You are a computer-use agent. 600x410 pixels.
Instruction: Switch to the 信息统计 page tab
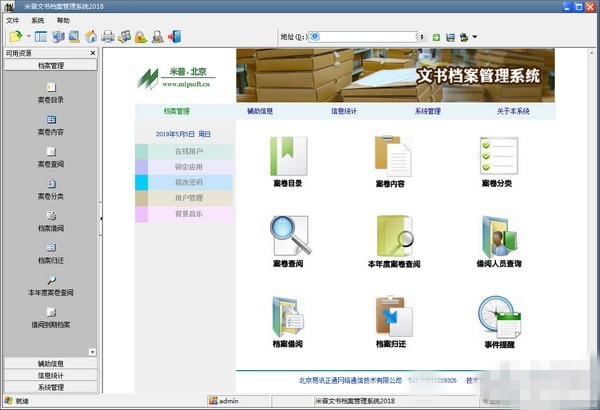click(x=344, y=111)
